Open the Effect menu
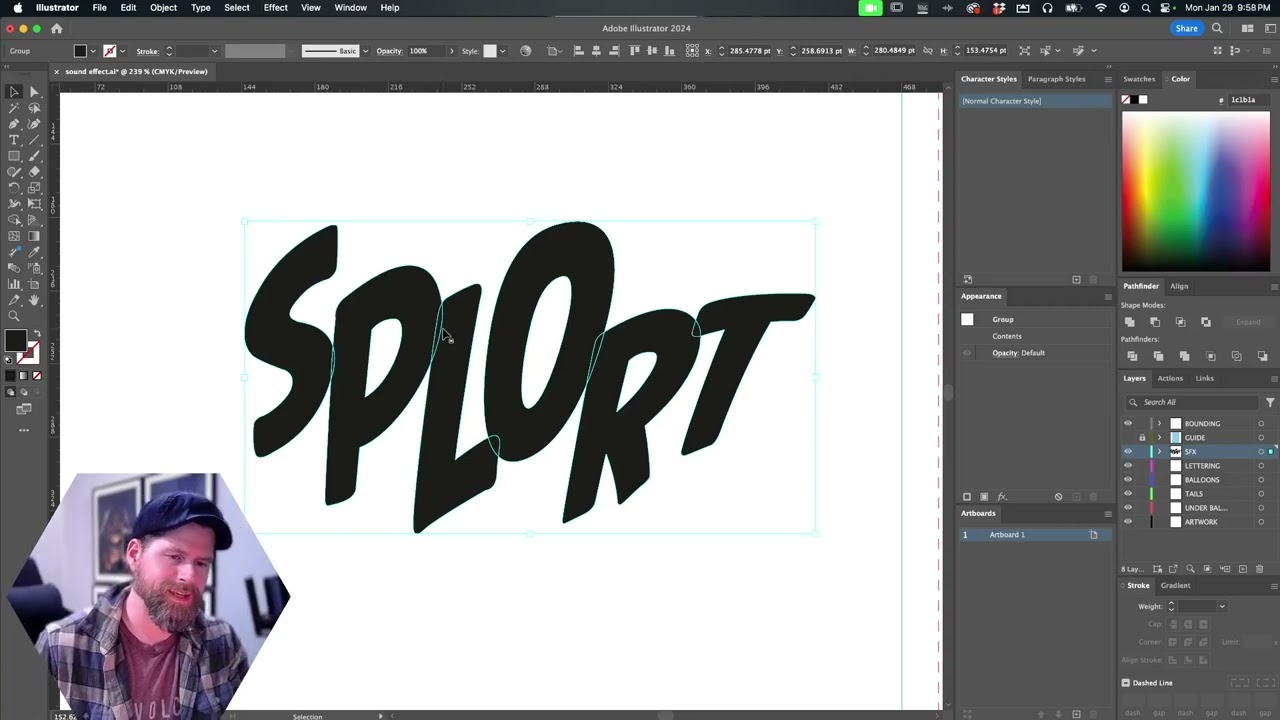Viewport: 1280px width, 720px height. [x=275, y=8]
